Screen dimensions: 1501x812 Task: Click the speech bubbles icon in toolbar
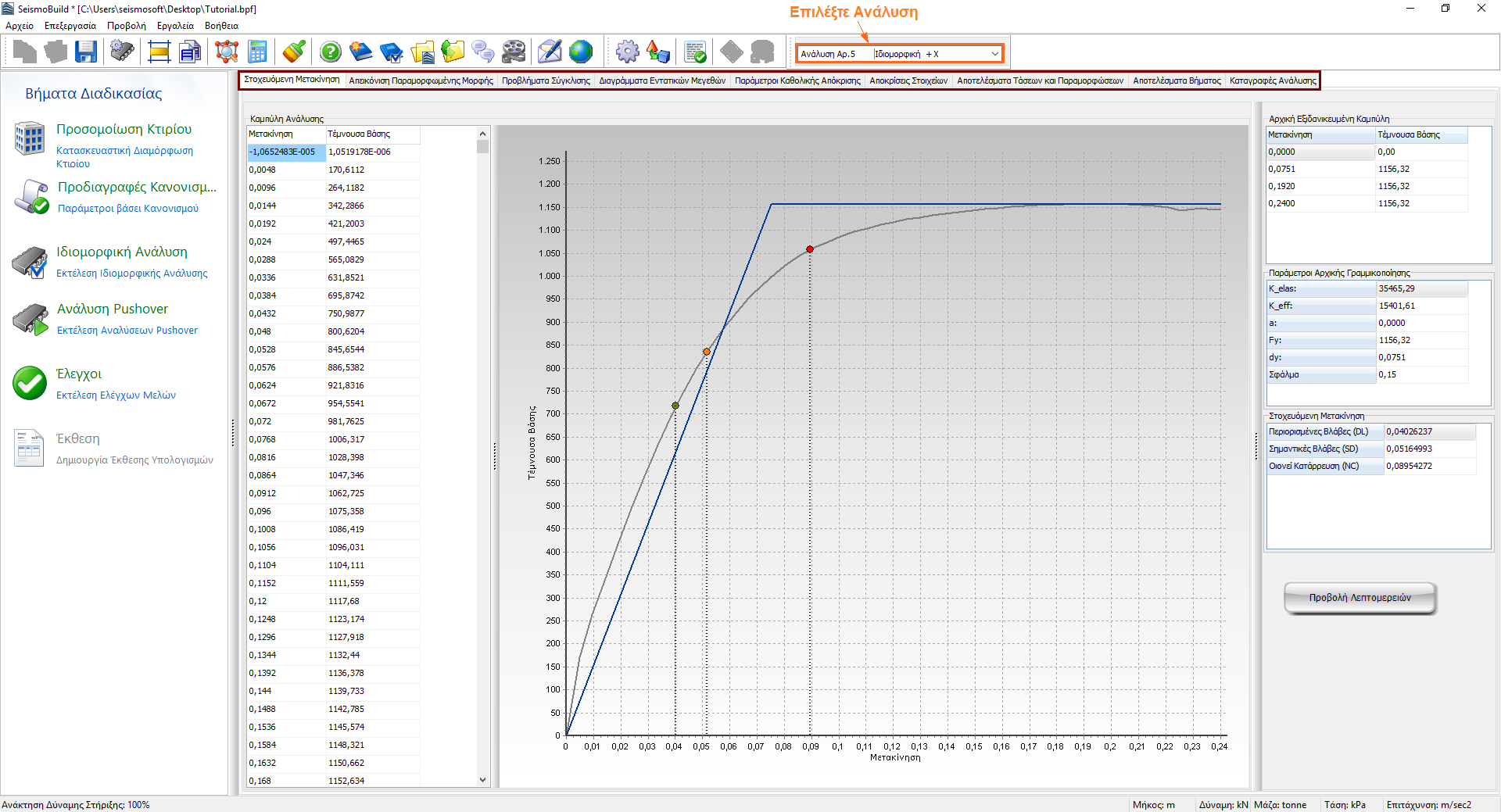pos(483,52)
